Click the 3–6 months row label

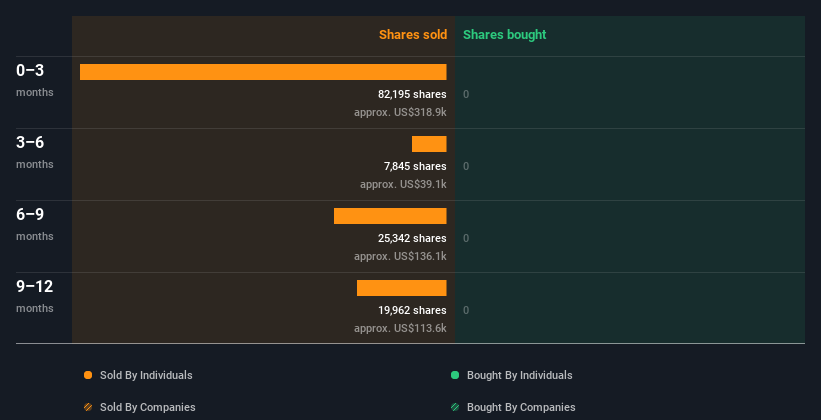tap(35, 152)
